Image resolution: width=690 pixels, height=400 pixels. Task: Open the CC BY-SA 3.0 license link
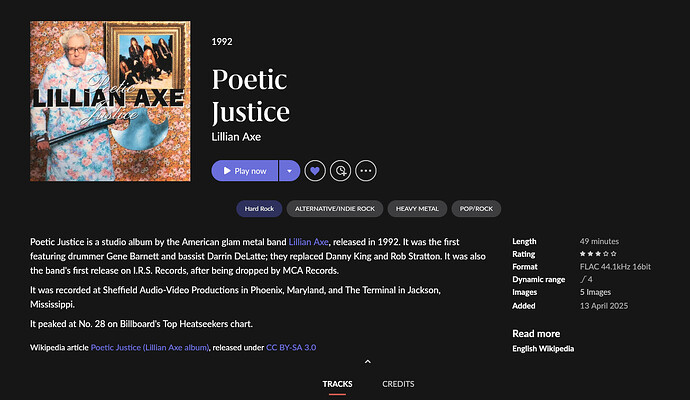coord(292,347)
